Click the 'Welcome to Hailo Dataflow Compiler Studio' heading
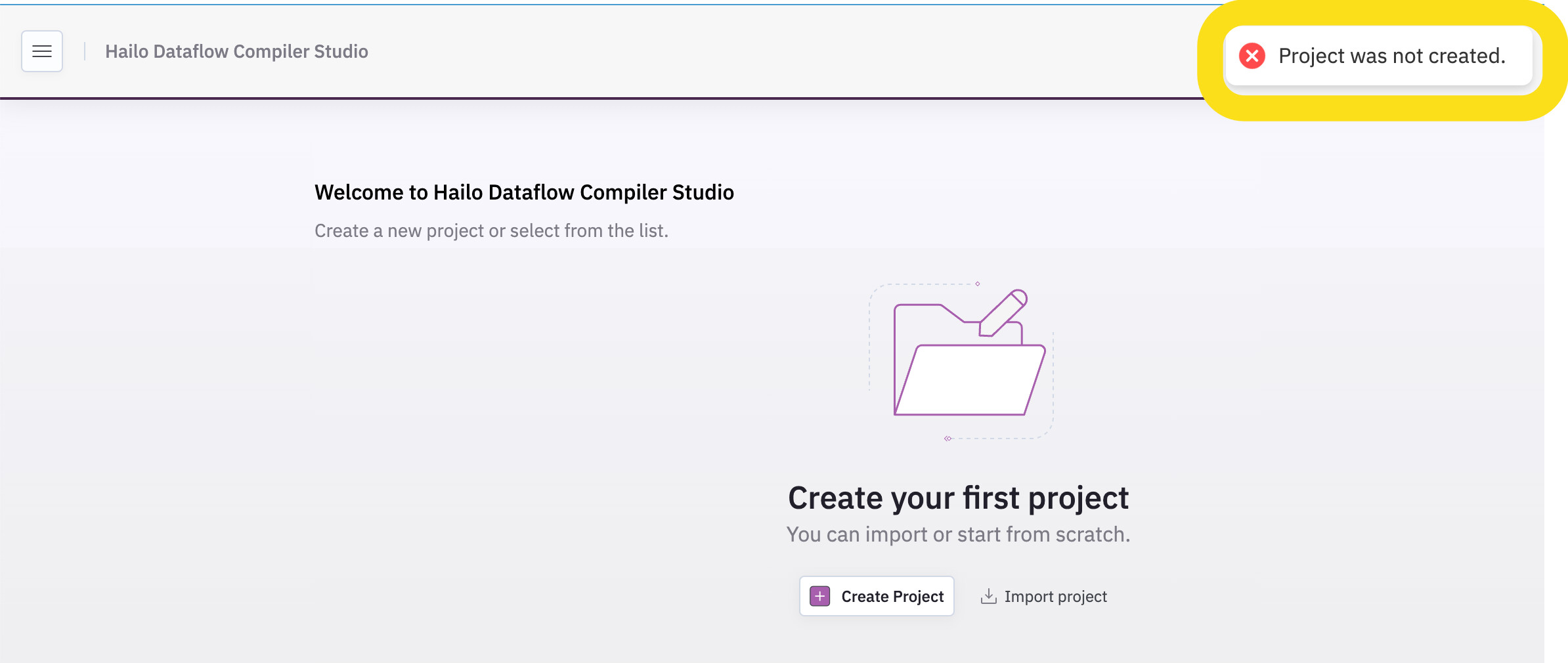 (x=524, y=192)
